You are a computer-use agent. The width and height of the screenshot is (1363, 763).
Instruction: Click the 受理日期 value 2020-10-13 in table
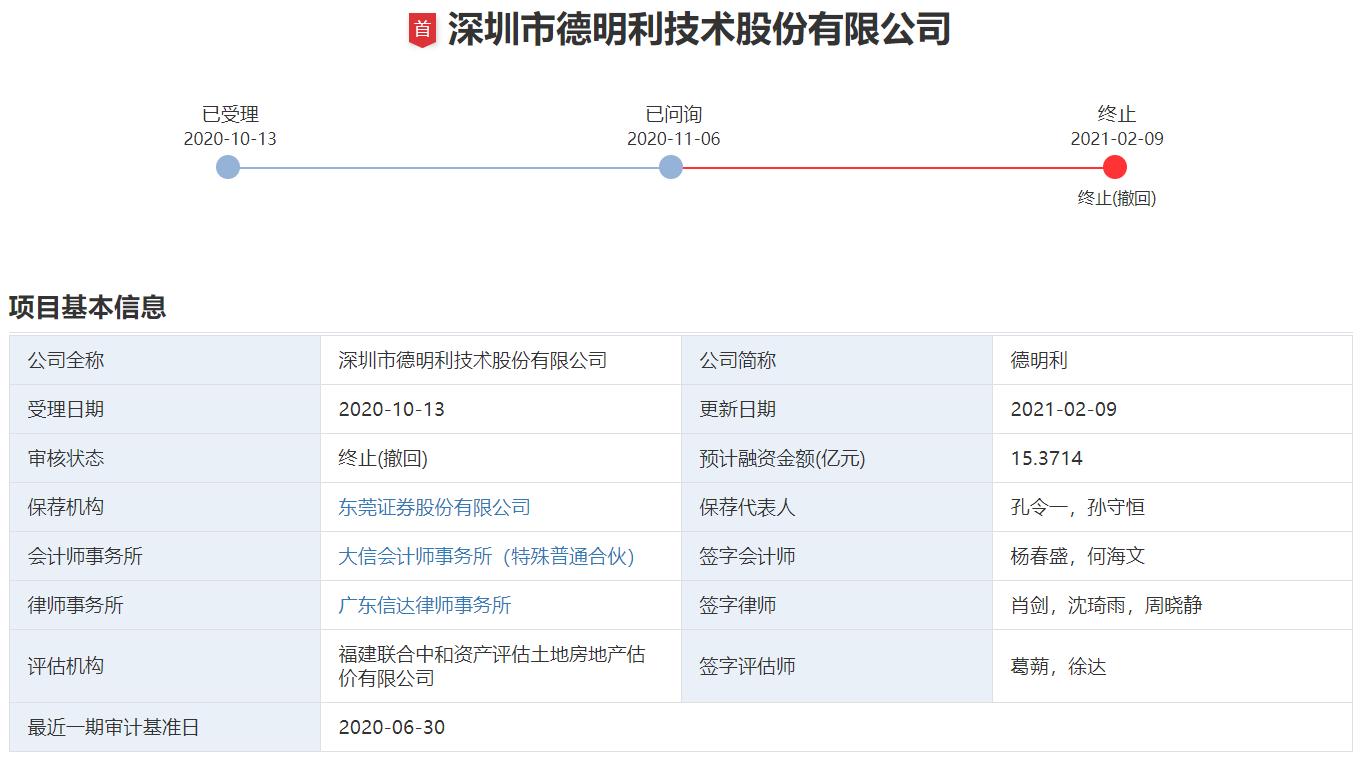[x=391, y=409]
